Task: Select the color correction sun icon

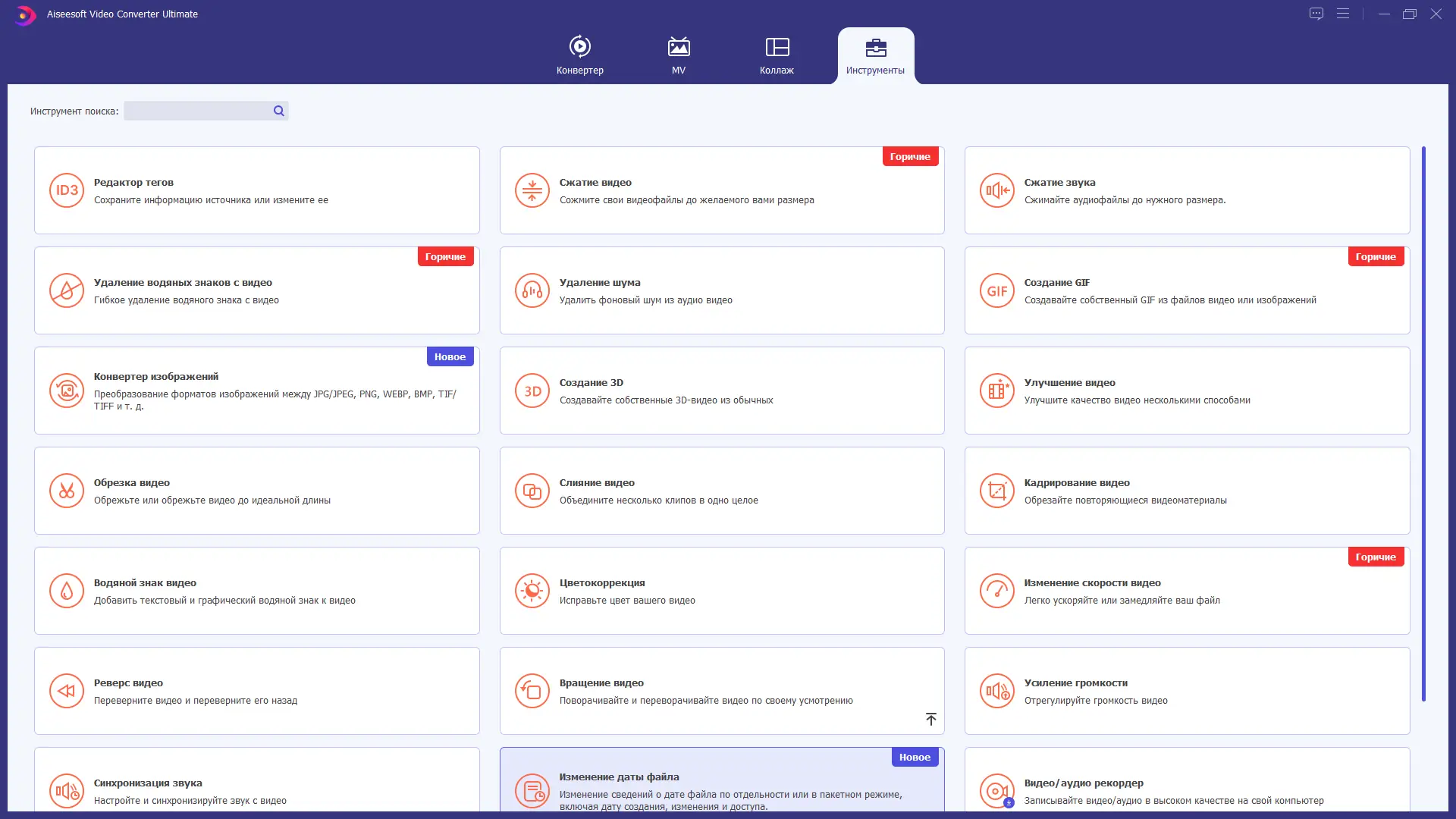Action: pyautogui.click(x=532, y=591)
